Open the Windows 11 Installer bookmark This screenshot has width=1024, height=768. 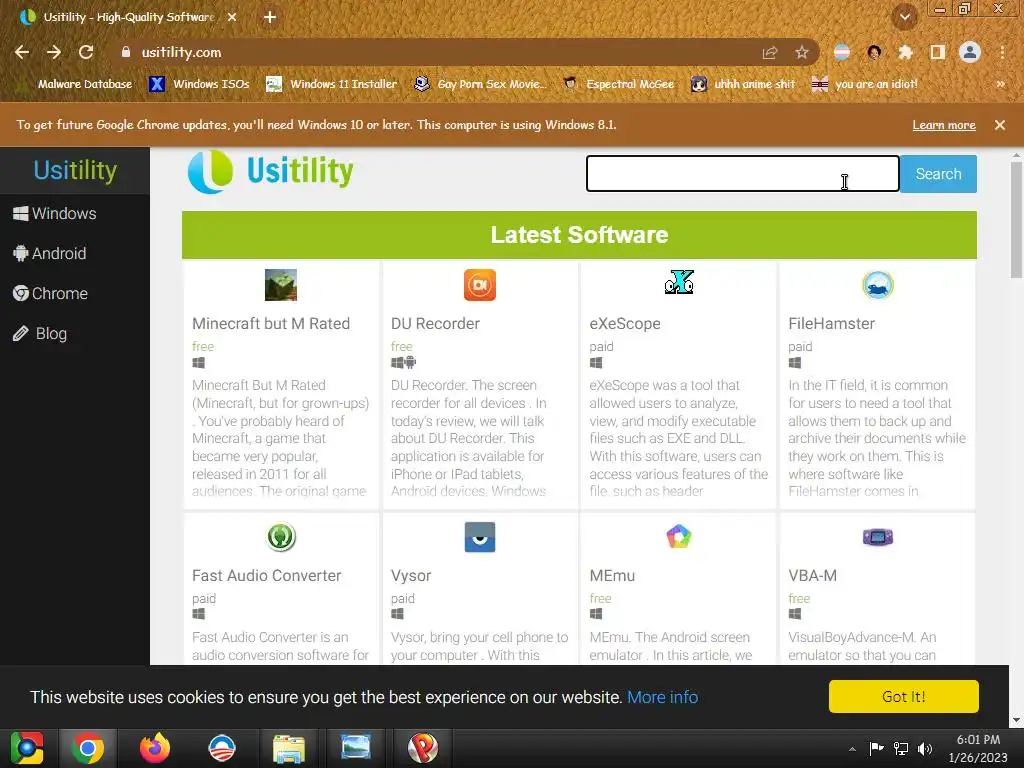(x=332, y=84)
